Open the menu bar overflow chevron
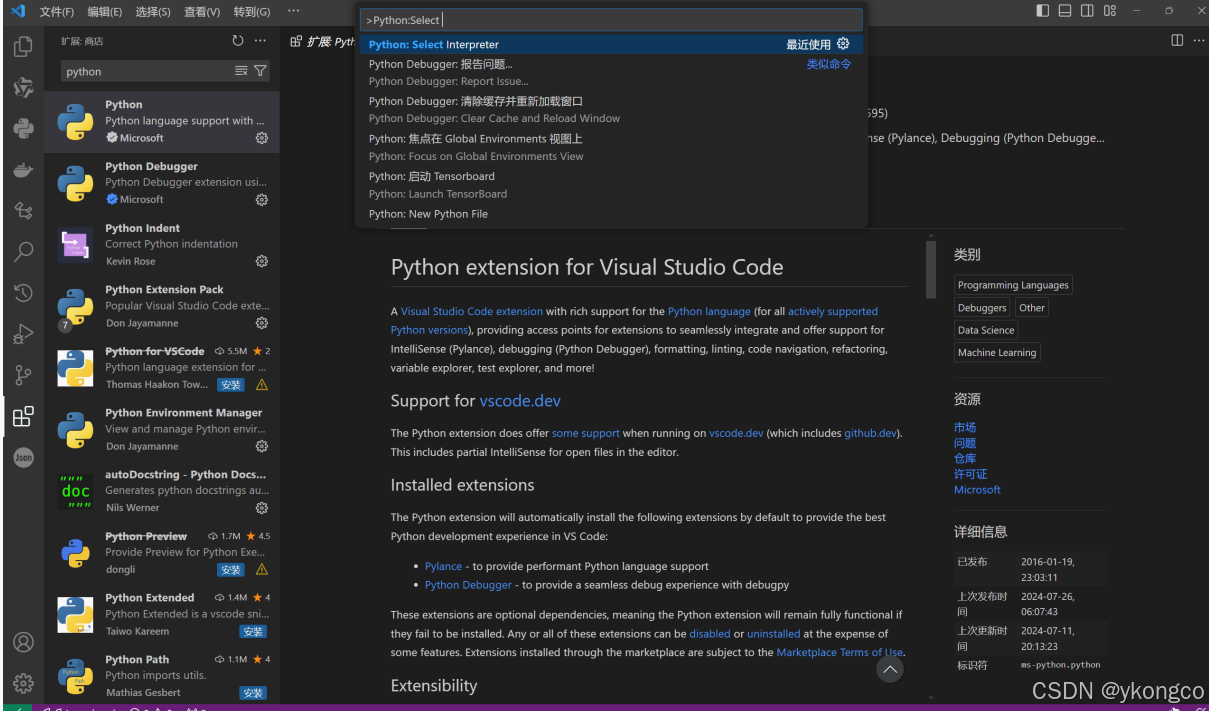The width and height of the screenshot is (1209, 711). pyautogui.click(x=293, y=11)
